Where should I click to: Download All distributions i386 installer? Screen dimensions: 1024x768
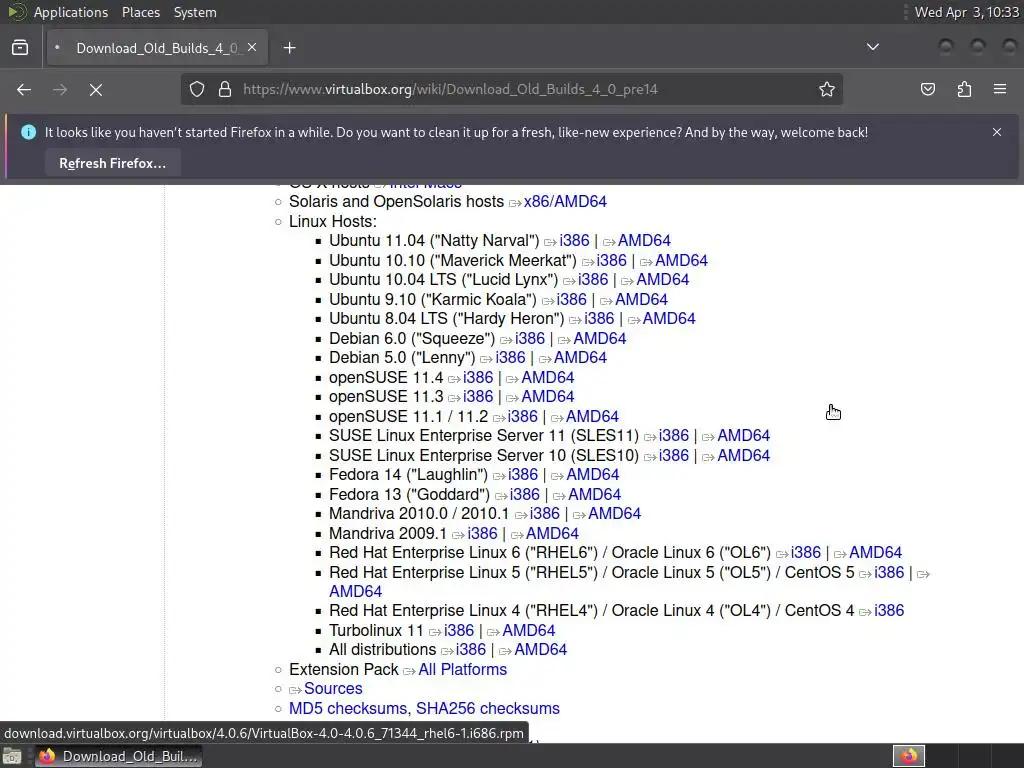tap(471, 650)
